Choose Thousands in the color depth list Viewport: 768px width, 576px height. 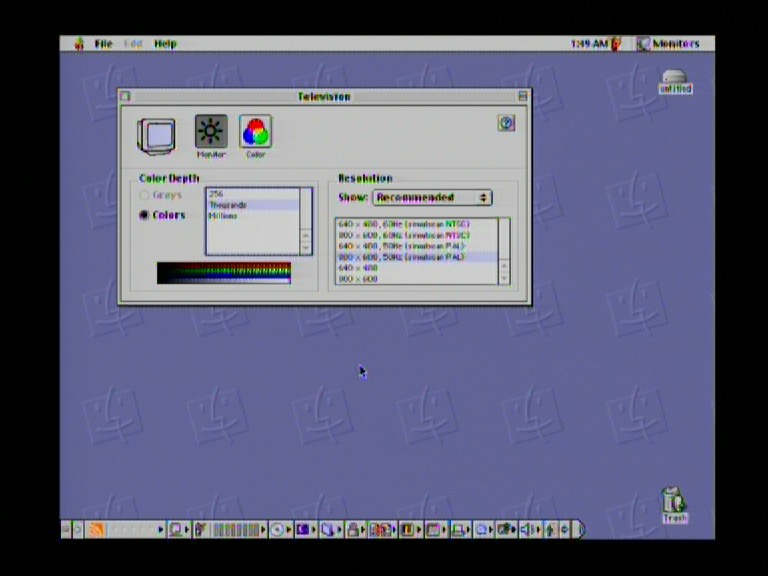tap(253, 205)
